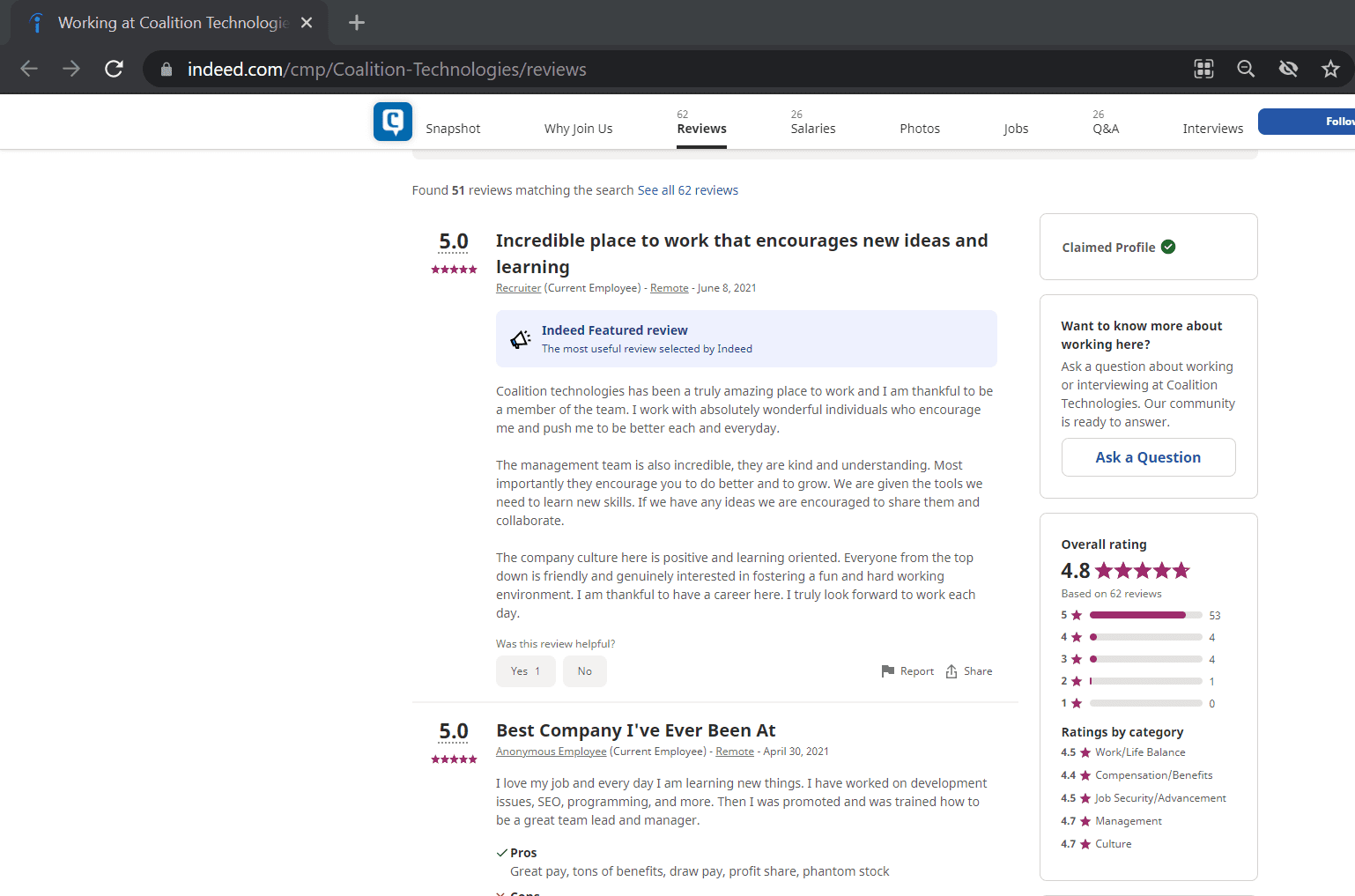This screenshot has width=1355, height=896.
Task: Reload the page with the refresh icon
Action: 114,69
